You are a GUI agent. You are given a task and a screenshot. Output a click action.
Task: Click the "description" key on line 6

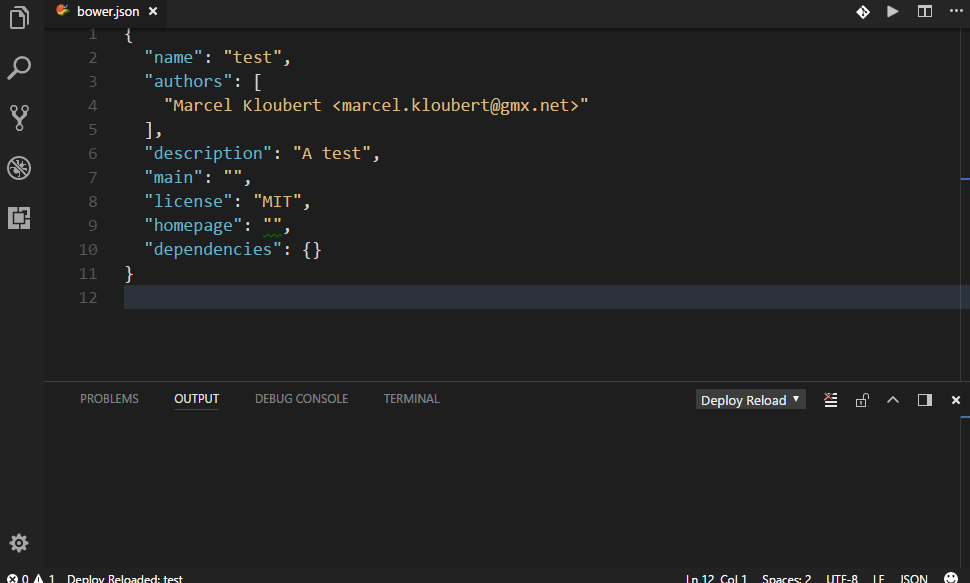(208, 153)
